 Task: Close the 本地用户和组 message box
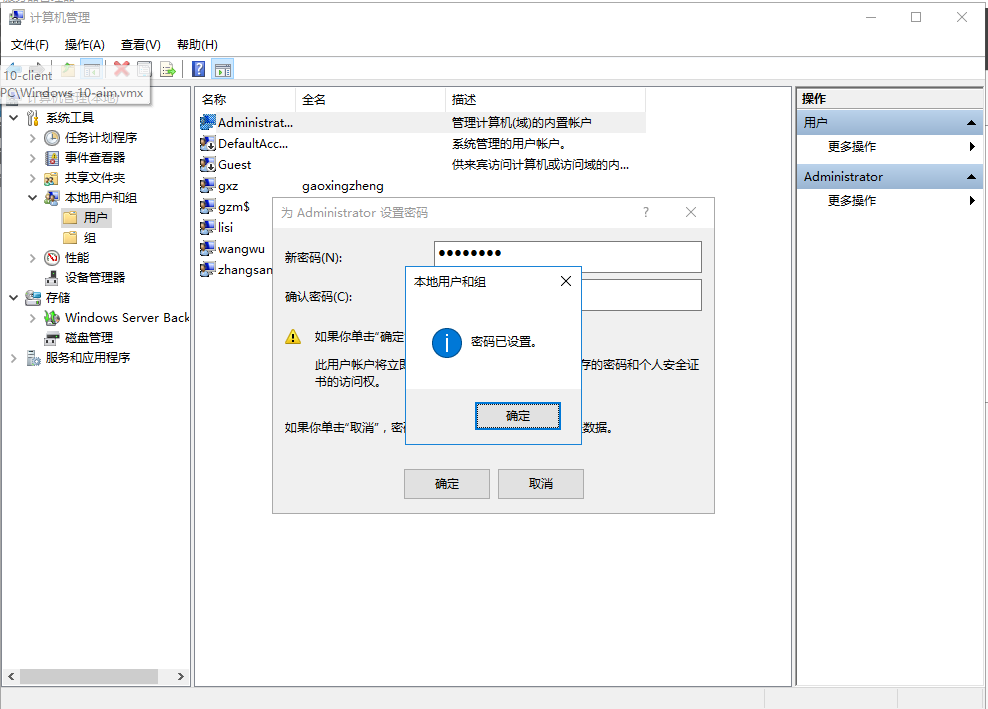click(x=566, y=281)
